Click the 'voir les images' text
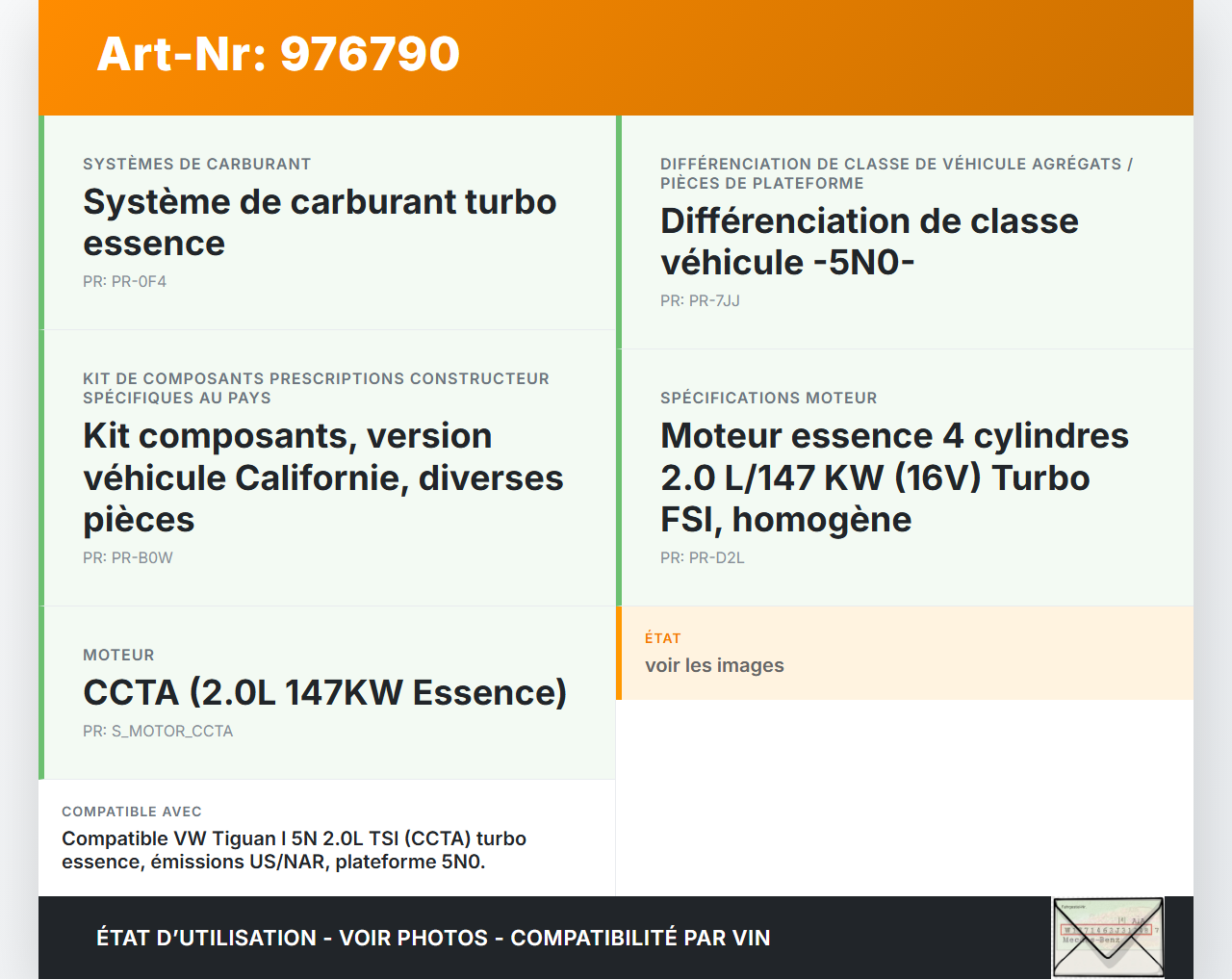This screenshot has height=980, width=1232. point(714,665)
